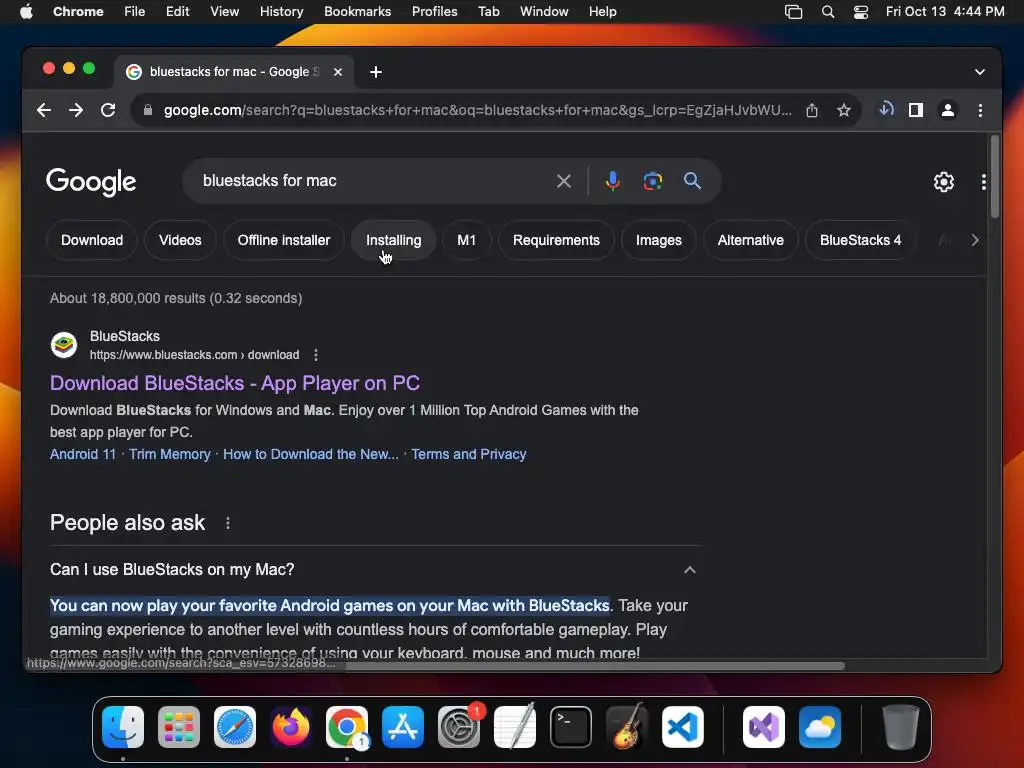1024x768 pixels.
Task: Open the Bookmarks menu
Action: (x=357, y=12)
